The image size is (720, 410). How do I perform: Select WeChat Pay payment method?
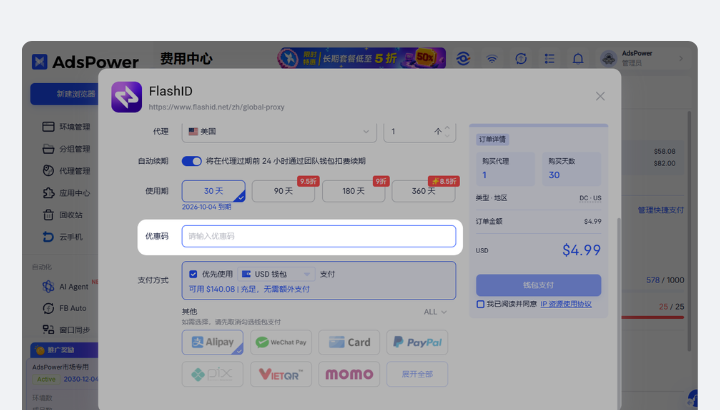pyautogui.click(x=281, y=343)
